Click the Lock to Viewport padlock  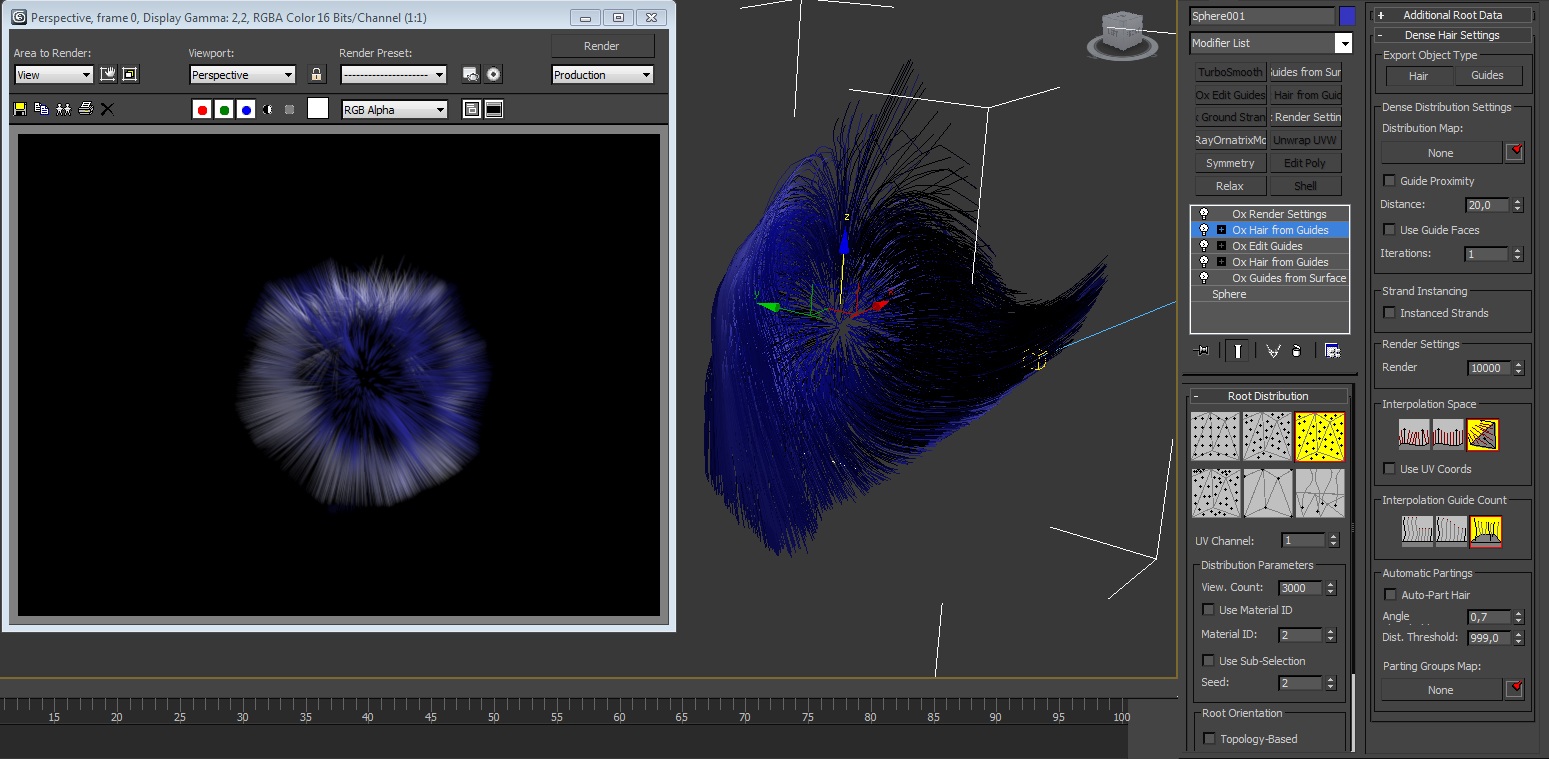pos(317,75)
